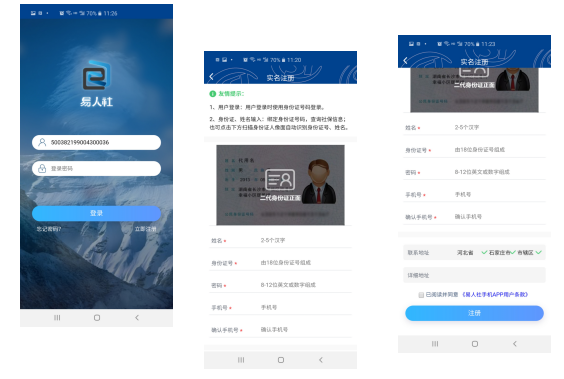
Task: Open the 河北省 province dropdown
Action: (x=472, y=253)
